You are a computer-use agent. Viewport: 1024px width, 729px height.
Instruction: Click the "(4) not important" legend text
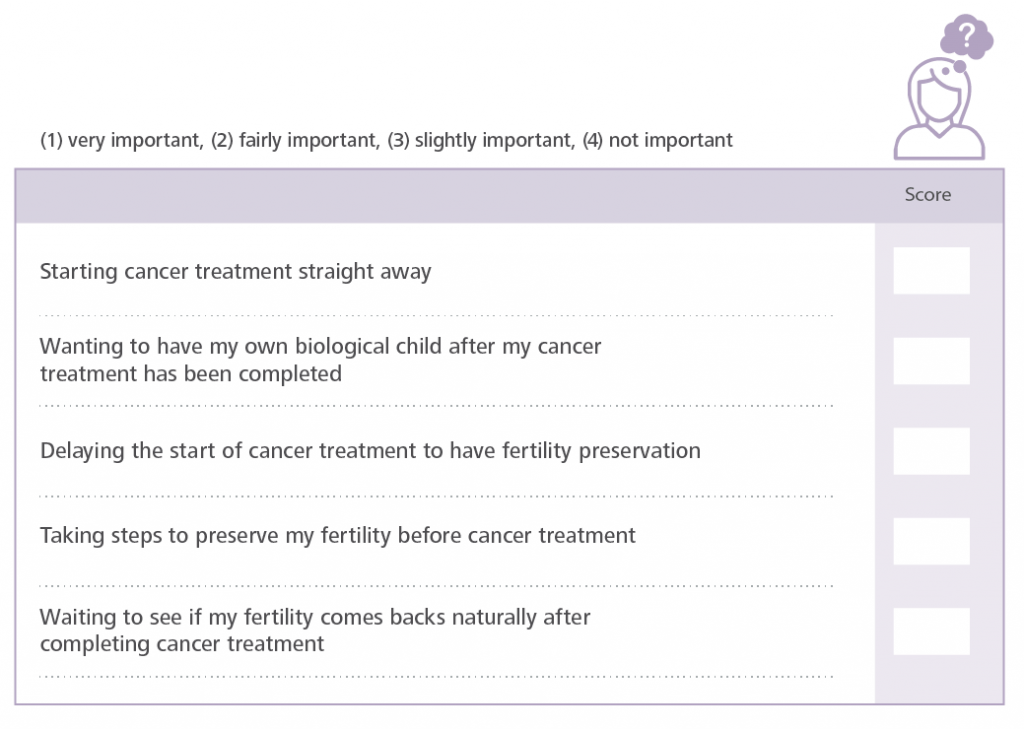point(657,141)
